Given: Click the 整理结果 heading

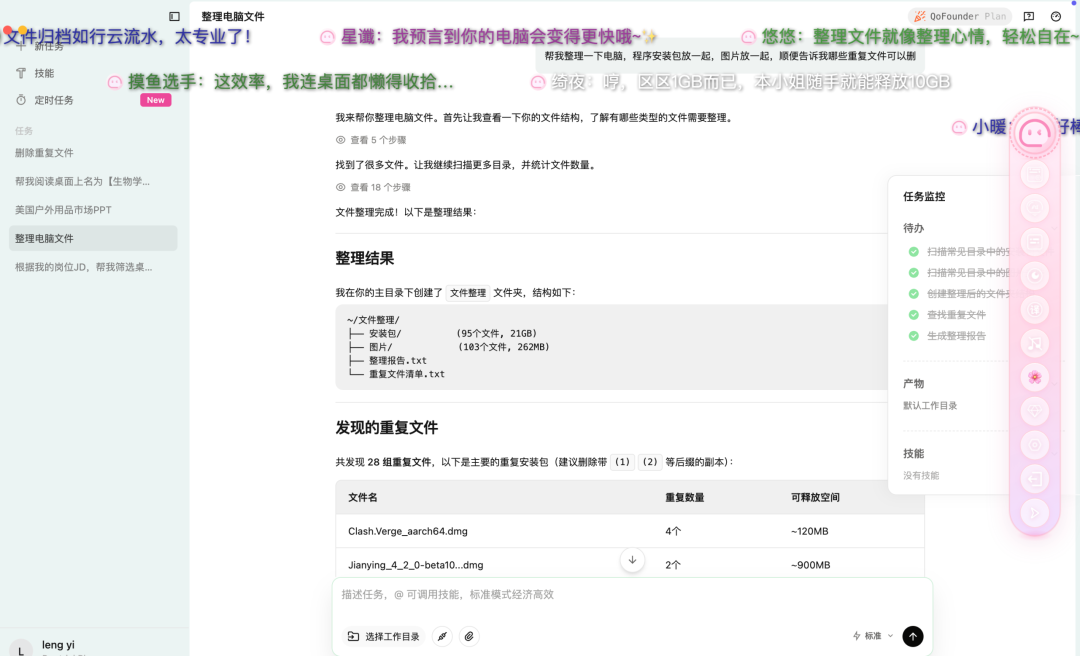Looking at the screenshot, I should point(364,258).
